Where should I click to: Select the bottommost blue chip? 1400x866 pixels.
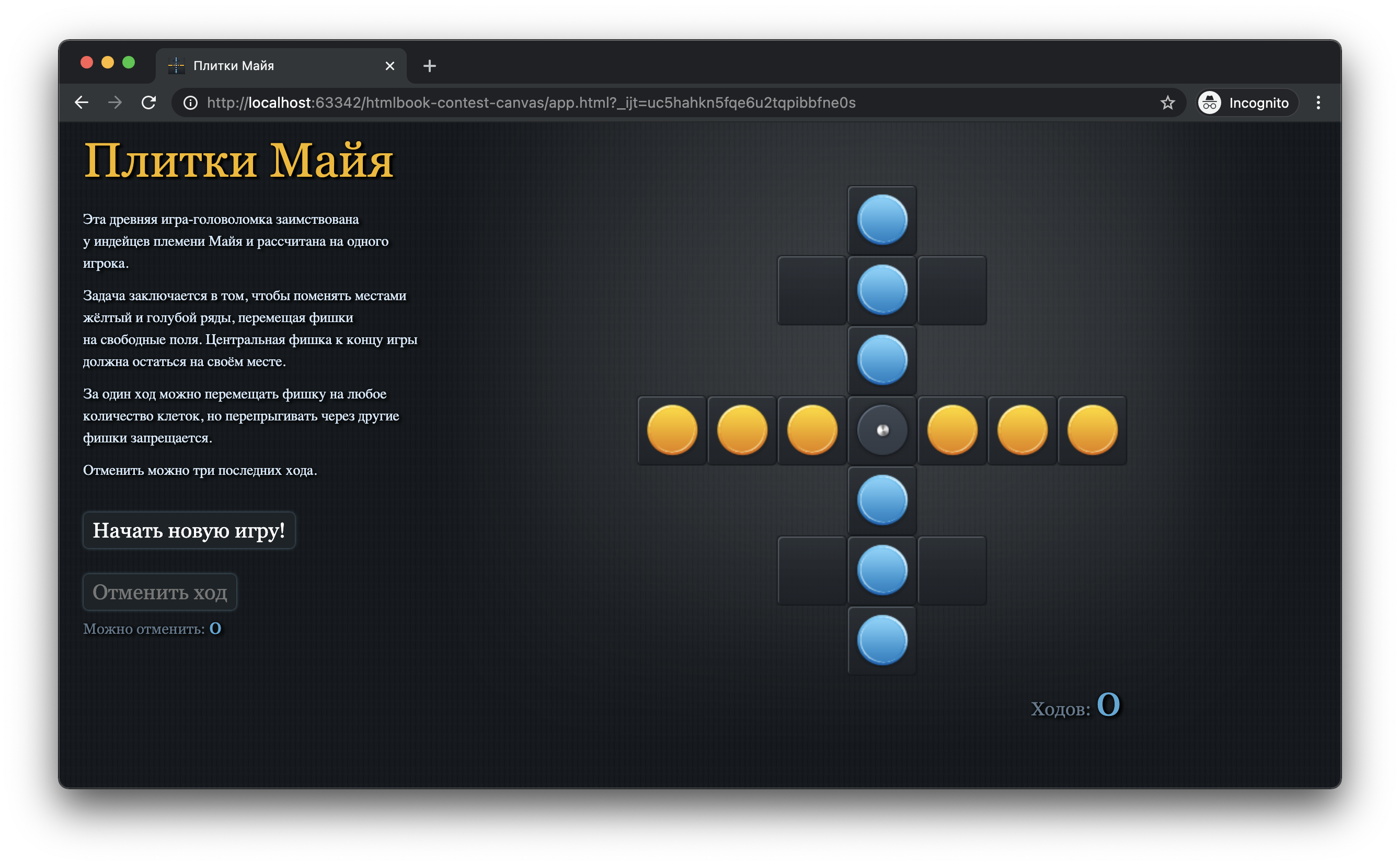[x=882, y=640]
